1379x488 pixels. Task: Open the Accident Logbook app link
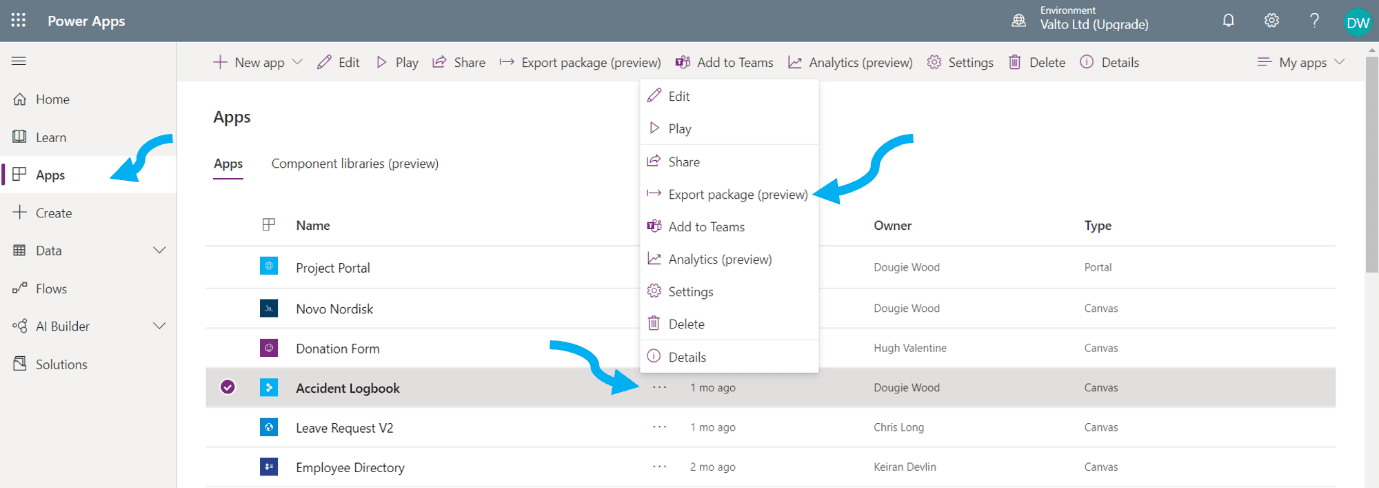click(348, 388)
